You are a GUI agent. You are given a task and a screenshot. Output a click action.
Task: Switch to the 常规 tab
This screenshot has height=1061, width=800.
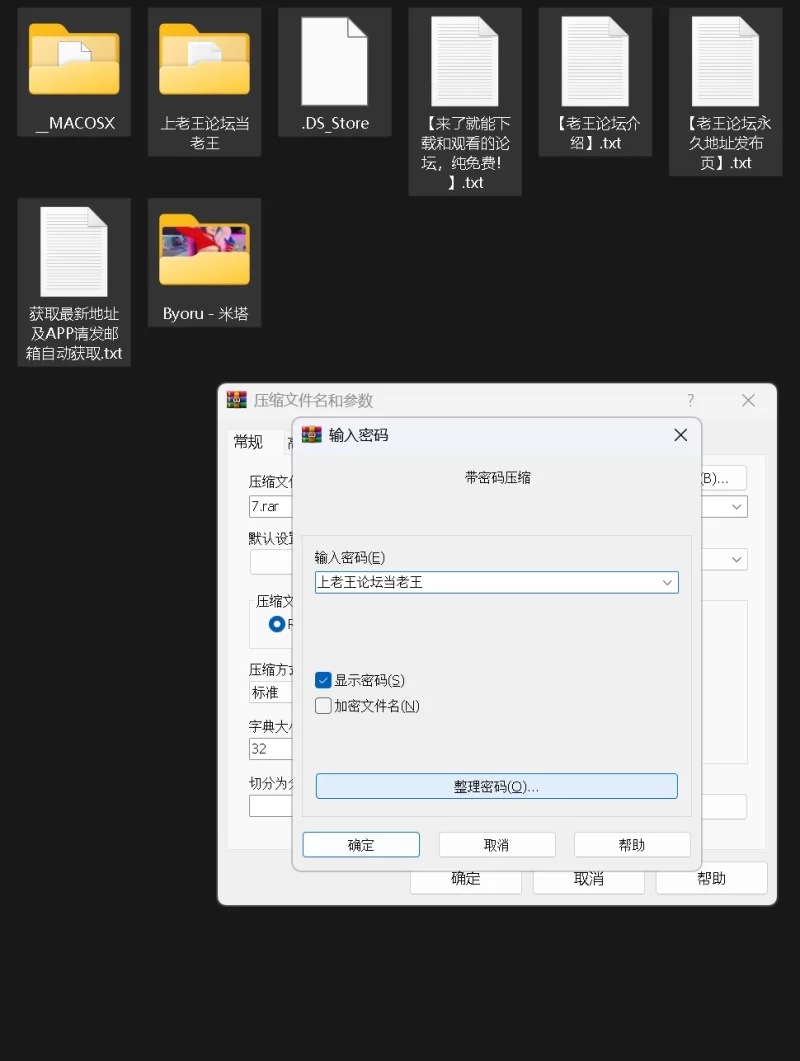[x=248, y=443]
